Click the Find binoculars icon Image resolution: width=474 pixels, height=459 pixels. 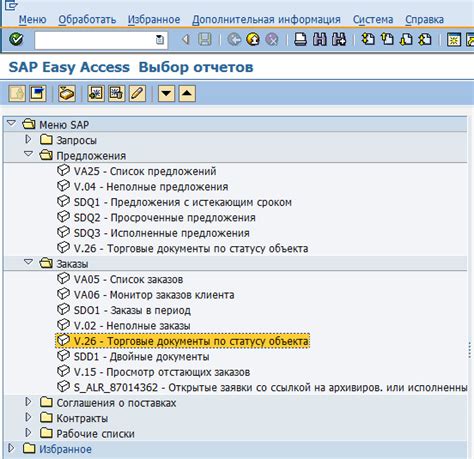pyautogui.click(x=320, y=39)
